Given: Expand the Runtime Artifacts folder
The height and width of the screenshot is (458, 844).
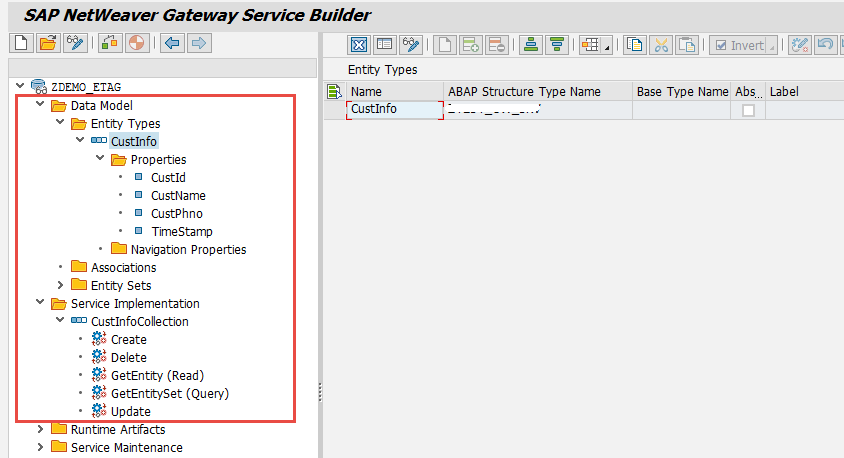Looking at the screenshot, I should 40,429.
